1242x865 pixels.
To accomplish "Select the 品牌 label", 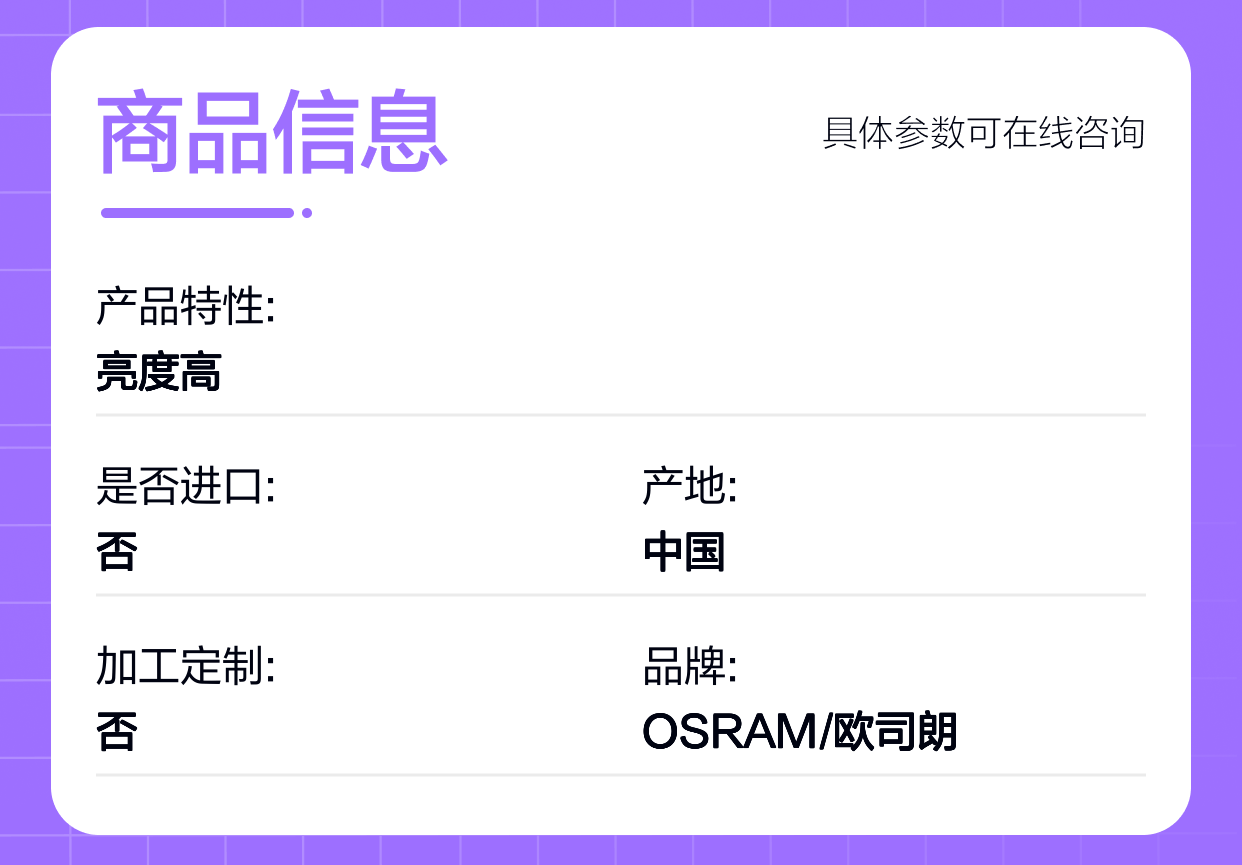I will tap(689, 667).
